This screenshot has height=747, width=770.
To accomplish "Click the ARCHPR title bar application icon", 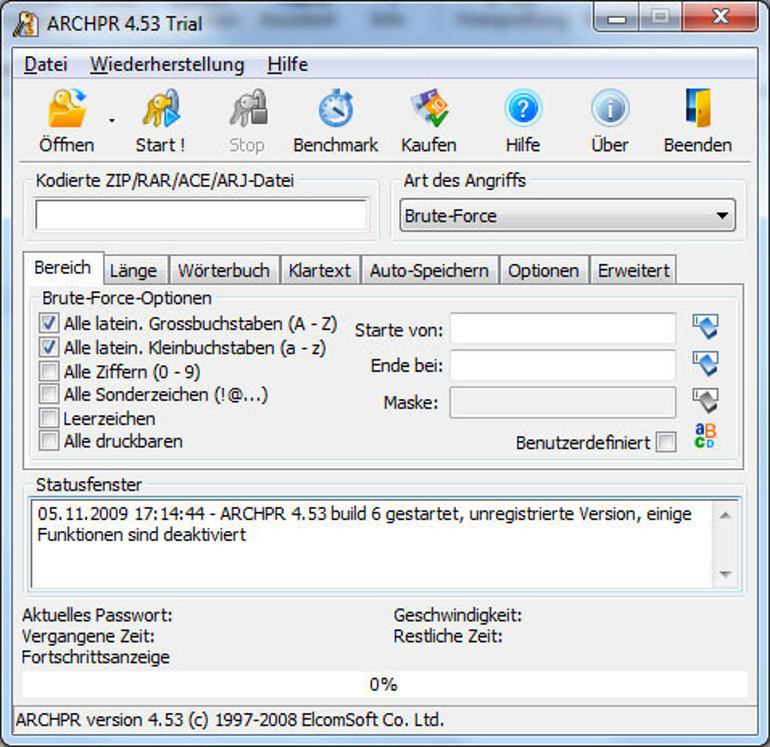I will (x=26, y=24).
